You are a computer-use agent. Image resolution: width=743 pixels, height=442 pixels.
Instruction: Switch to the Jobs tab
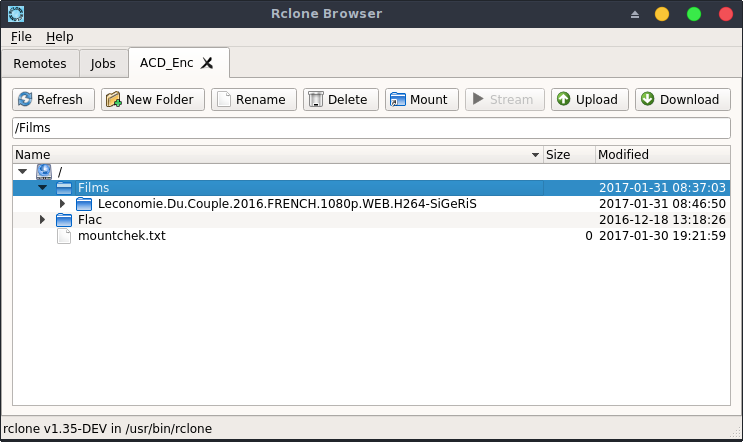point(103,63)
